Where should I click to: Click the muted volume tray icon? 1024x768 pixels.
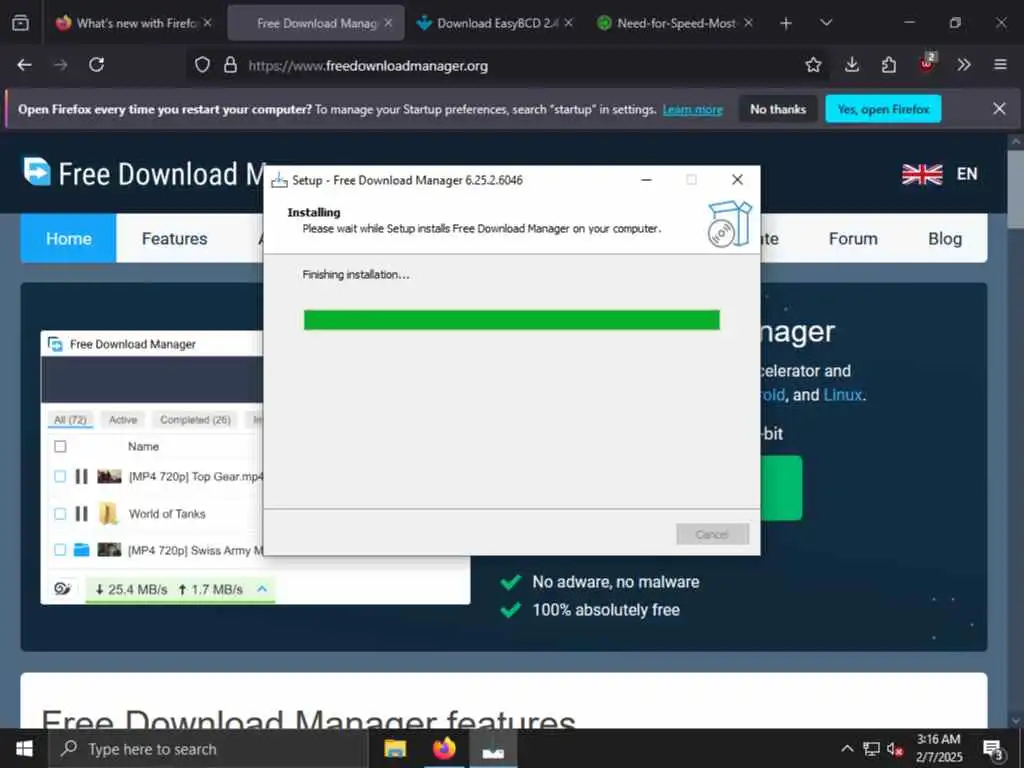895,750
